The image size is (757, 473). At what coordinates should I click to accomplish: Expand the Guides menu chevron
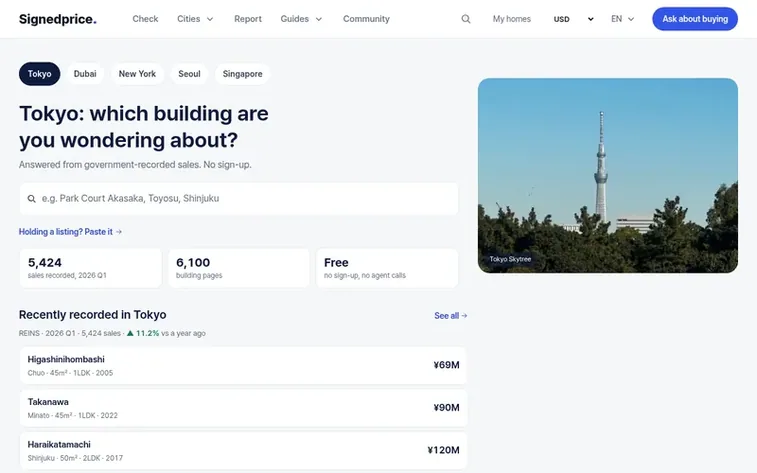319,19
